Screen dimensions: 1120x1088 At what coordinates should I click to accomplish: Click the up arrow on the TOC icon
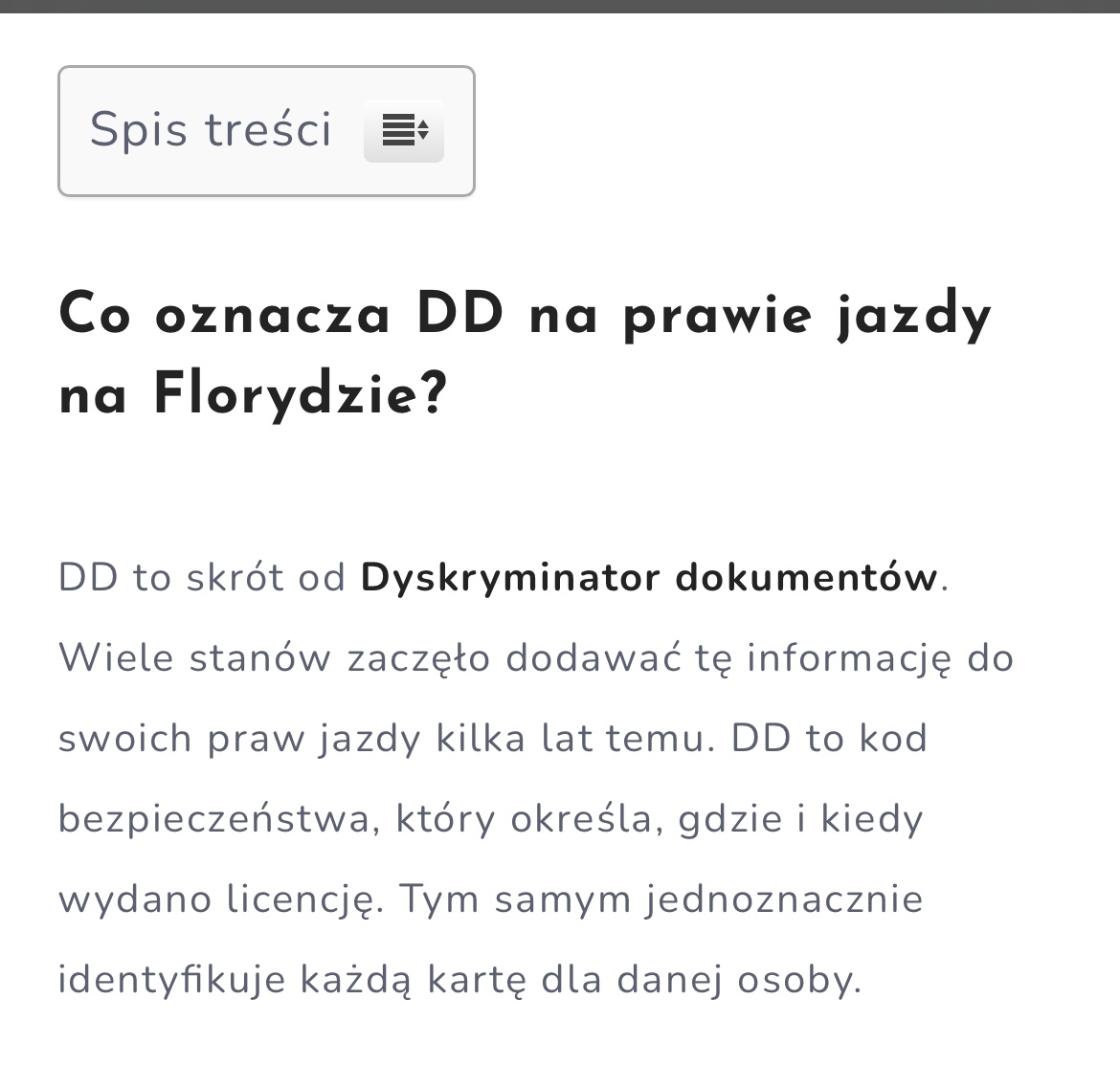[421, 125]
